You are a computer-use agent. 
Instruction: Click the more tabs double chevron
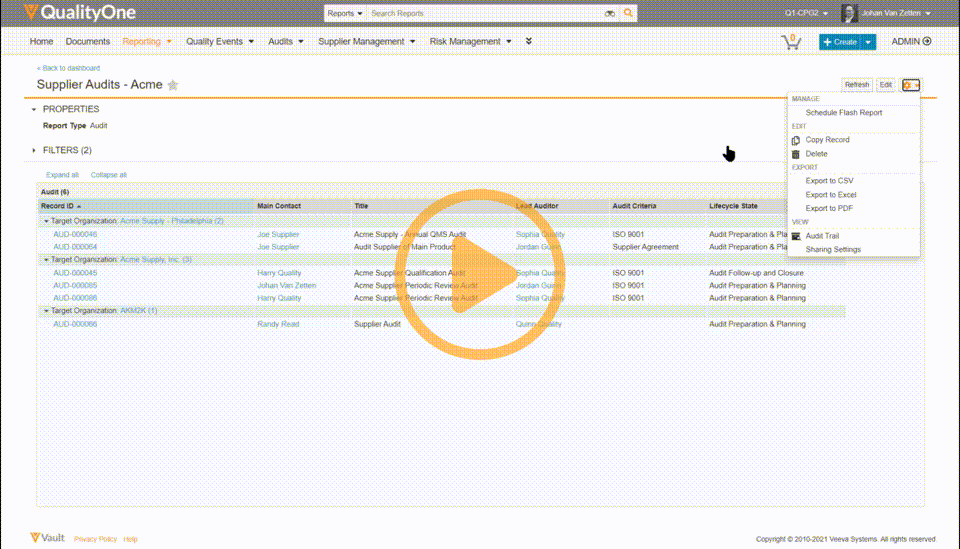(x=528, y=41)
